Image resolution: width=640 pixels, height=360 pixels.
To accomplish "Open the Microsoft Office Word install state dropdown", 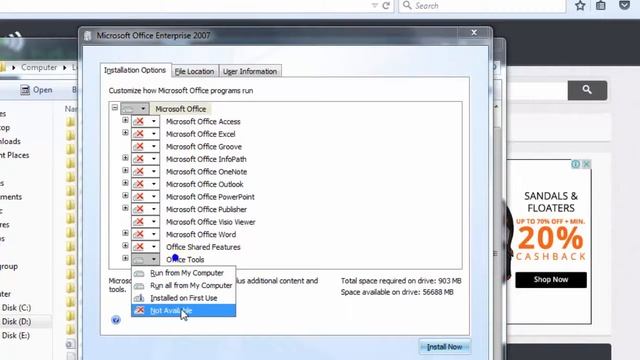I will click(145, 234).
